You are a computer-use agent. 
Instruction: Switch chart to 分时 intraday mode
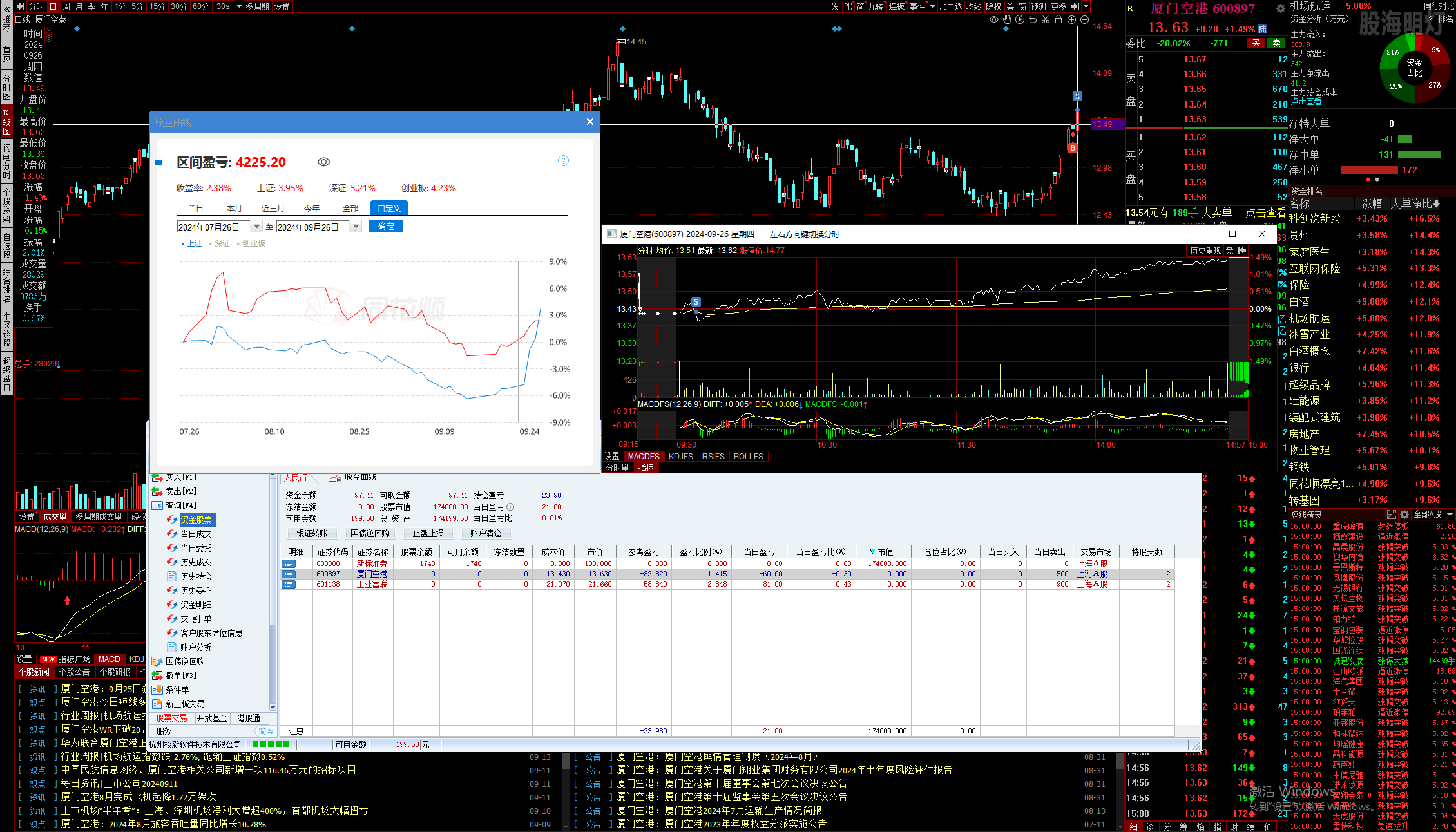[36, 6]
